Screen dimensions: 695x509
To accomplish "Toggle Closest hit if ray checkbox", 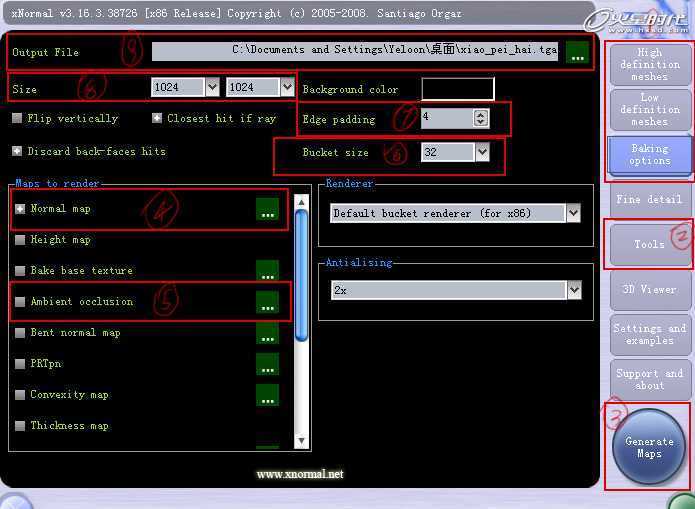I will 157,118.
